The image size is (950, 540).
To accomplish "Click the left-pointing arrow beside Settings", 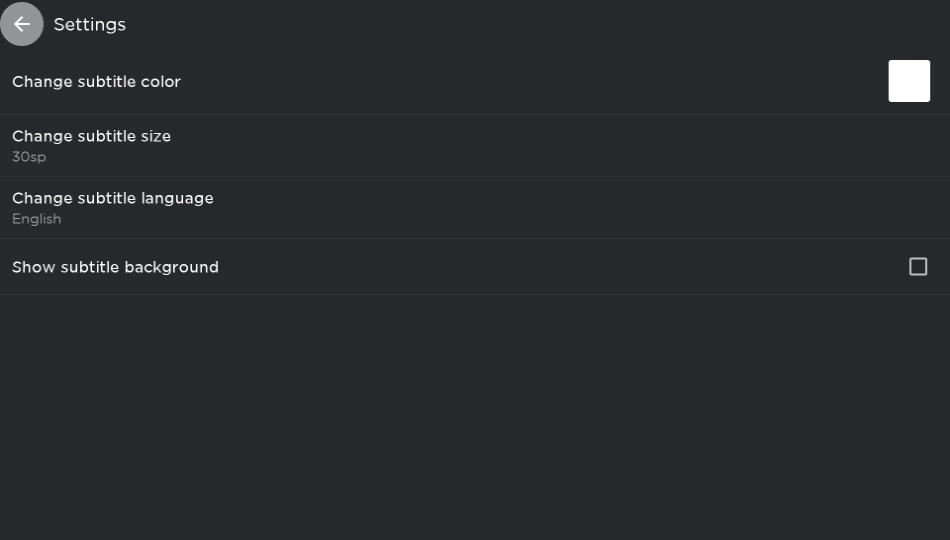I will pos(22,24).
